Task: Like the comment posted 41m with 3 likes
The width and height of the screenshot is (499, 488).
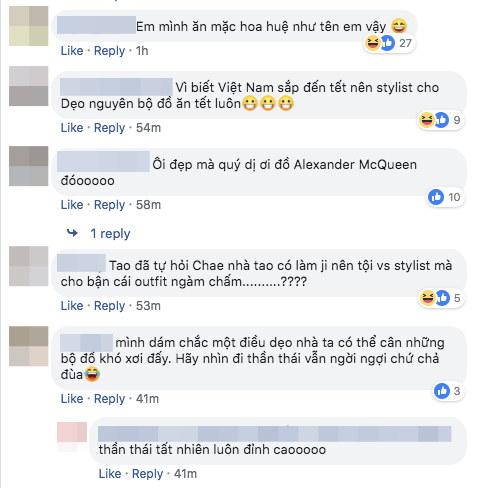Action: coord(72,399)
